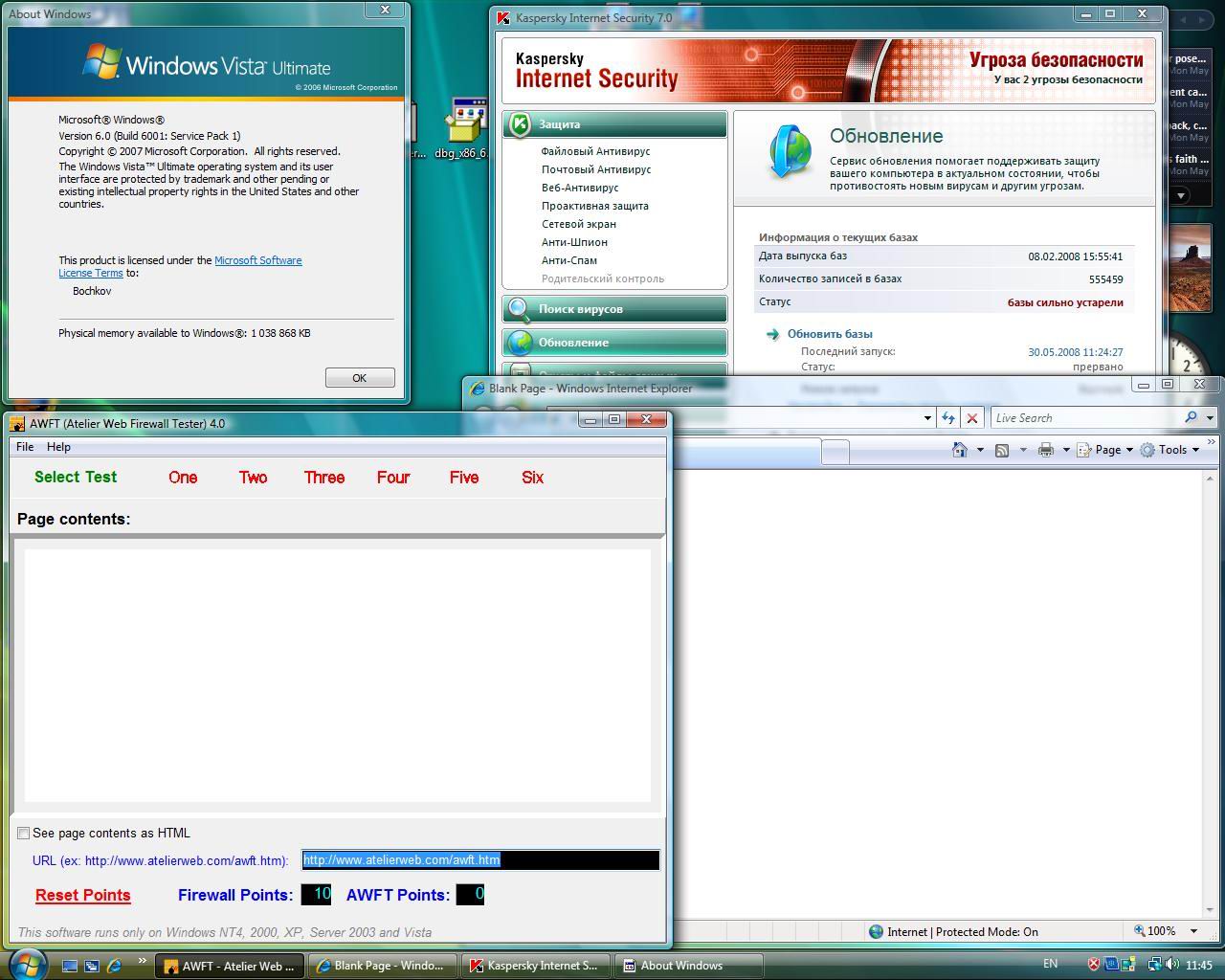Click Reset Points in AWFT

click(x=83, y=896)
